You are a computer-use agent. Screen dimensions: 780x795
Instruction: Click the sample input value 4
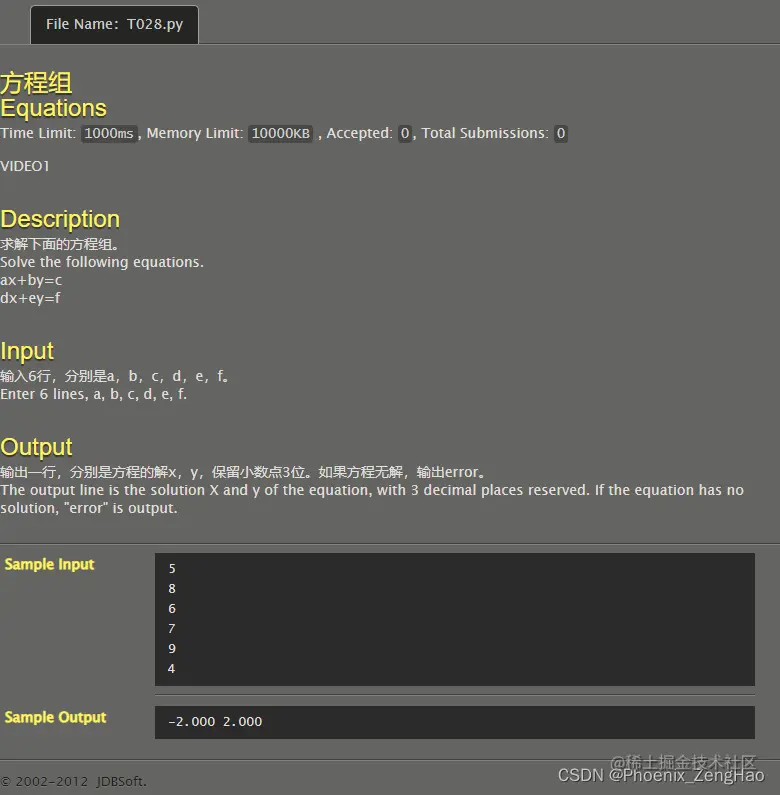click(x=171, y=669)
